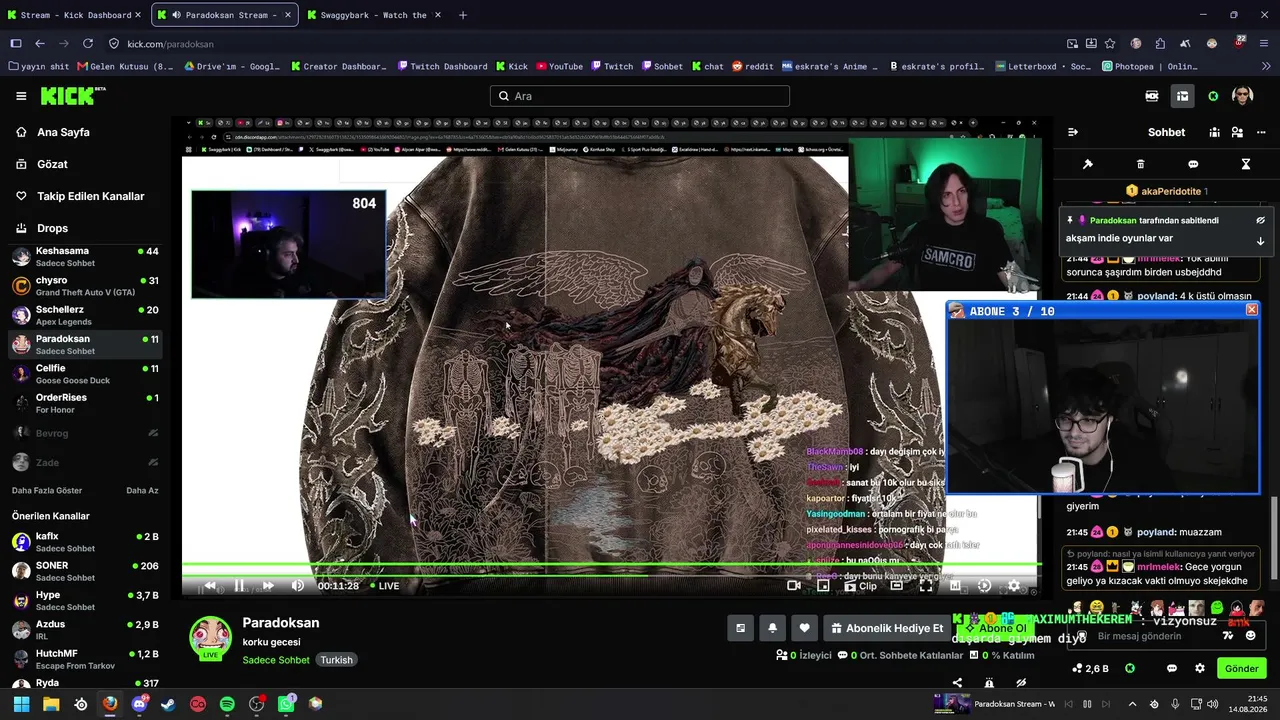Open chat settings gear
1280x720 pixels.
click(x=1200, y=668)
